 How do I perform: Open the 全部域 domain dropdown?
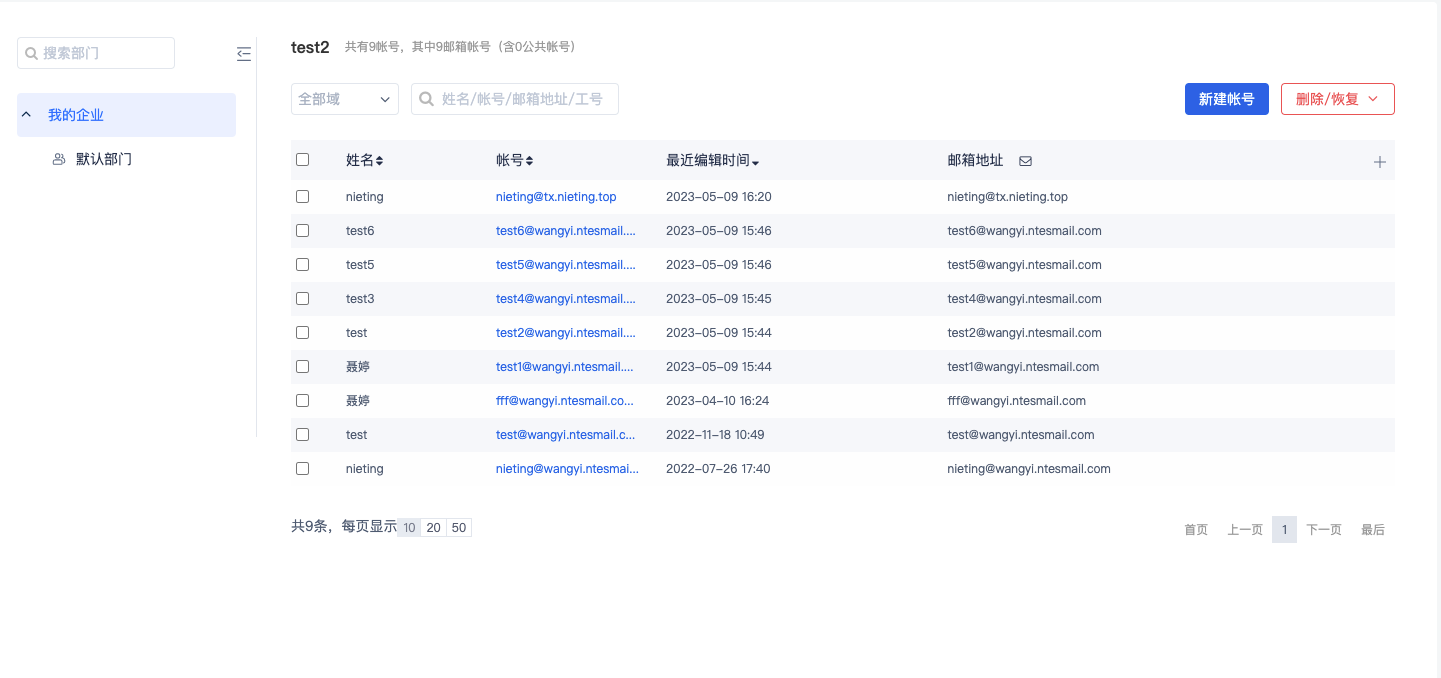click(344, 99)
